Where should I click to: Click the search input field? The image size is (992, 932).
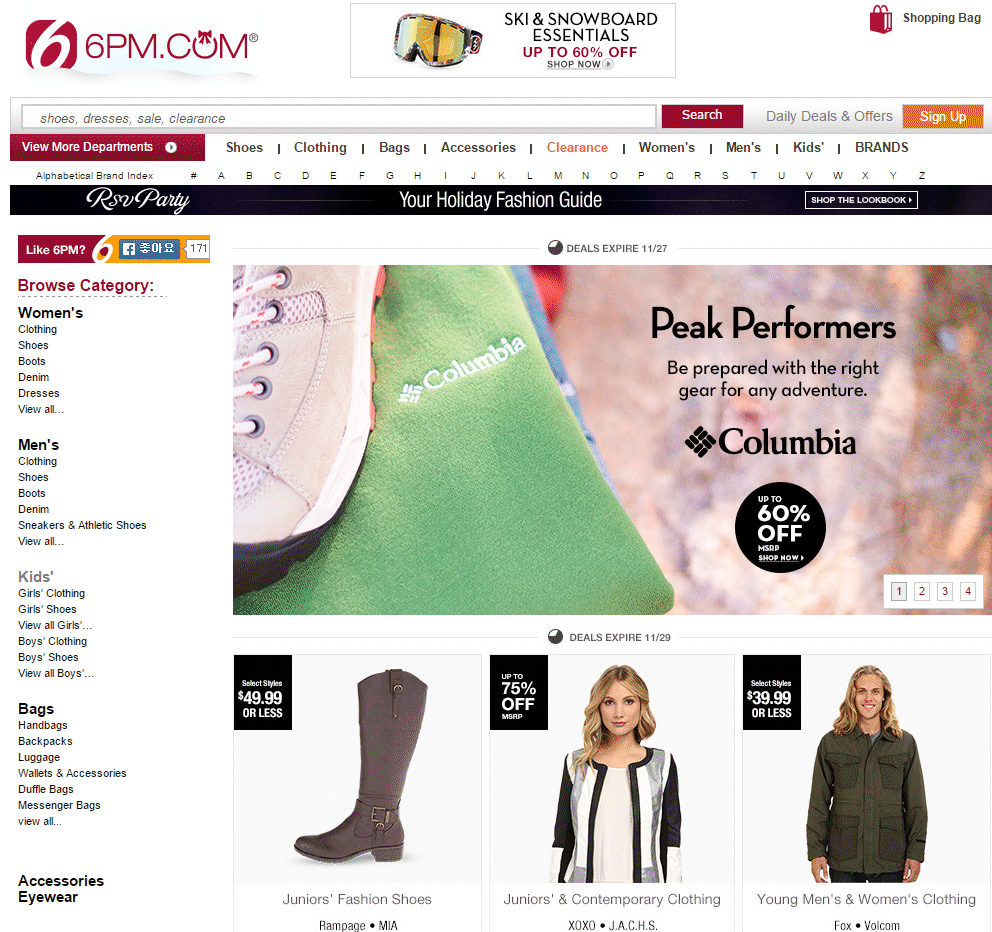pyautogui.click(x=338, y=117)
